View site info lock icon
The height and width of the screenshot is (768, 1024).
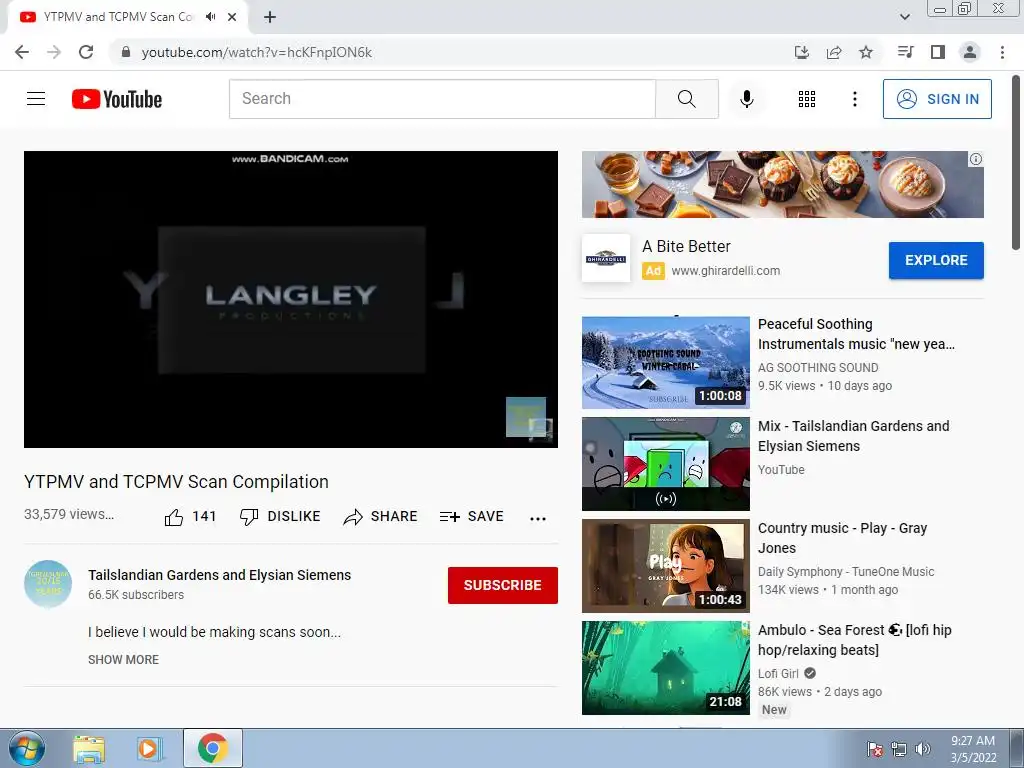click(x=126, y=52)
